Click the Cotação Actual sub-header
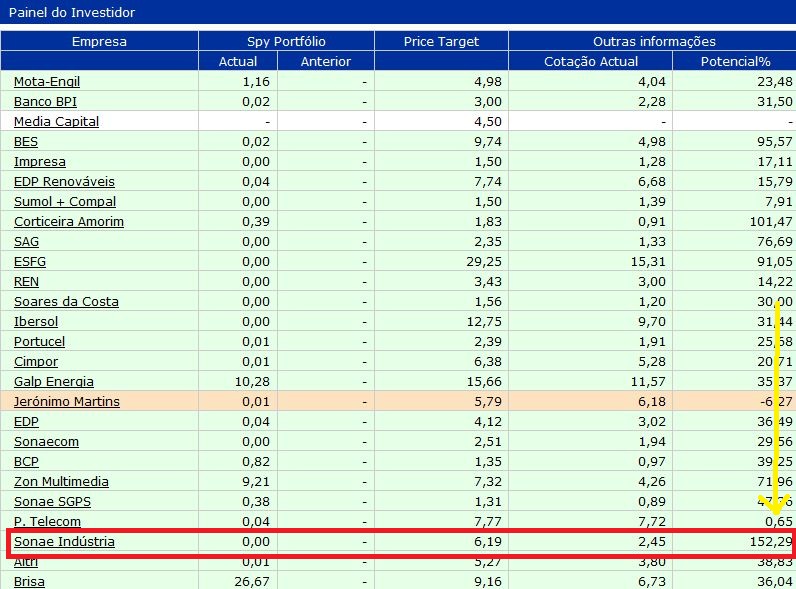 point(591,61)
